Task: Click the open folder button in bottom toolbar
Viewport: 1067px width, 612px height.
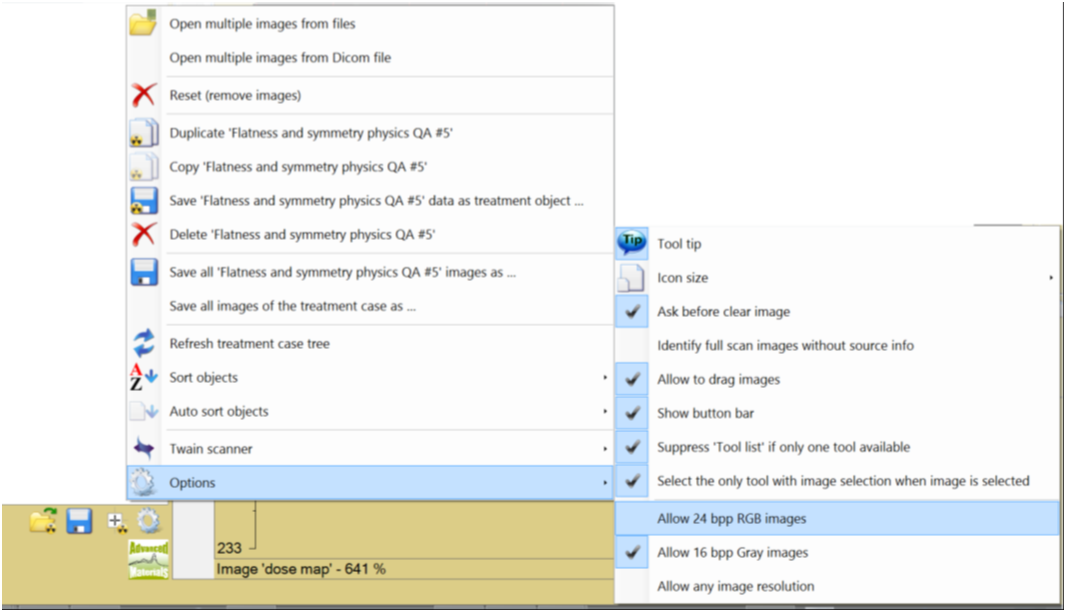Action: pos(43,521)
